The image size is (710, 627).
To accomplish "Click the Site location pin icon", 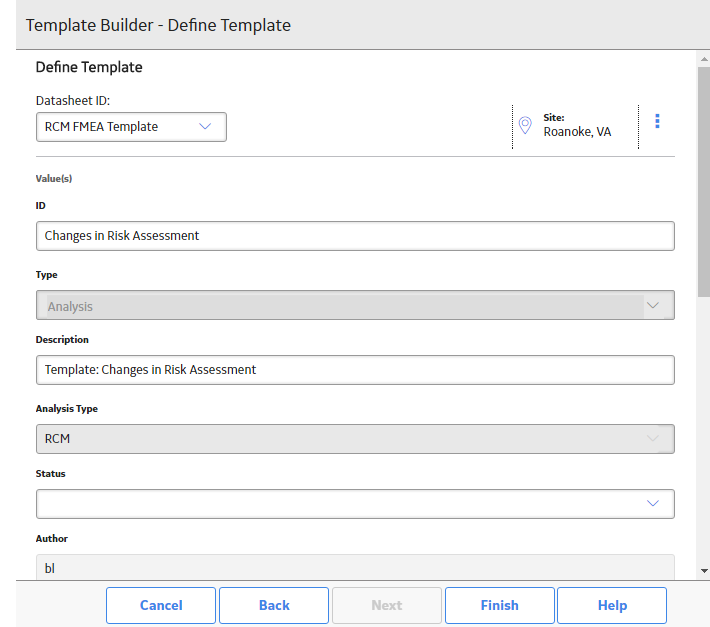I will tap(525, 125).
